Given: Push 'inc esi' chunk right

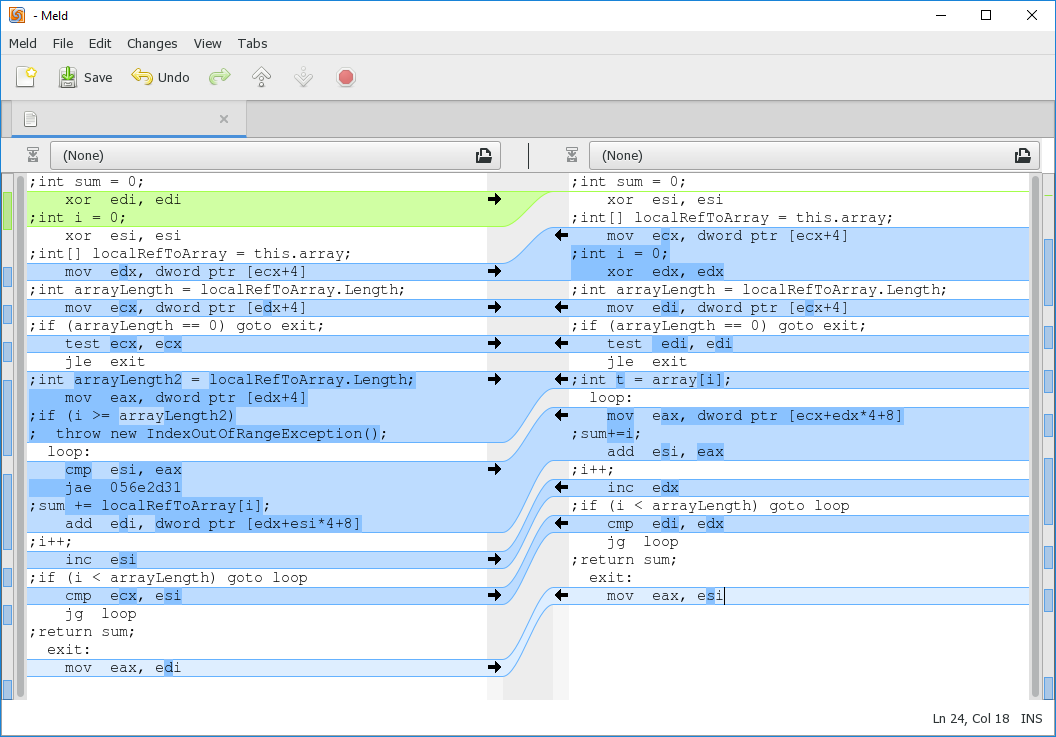Looking at the screenshot, I should pyautogui.click(x=494, y=559).
